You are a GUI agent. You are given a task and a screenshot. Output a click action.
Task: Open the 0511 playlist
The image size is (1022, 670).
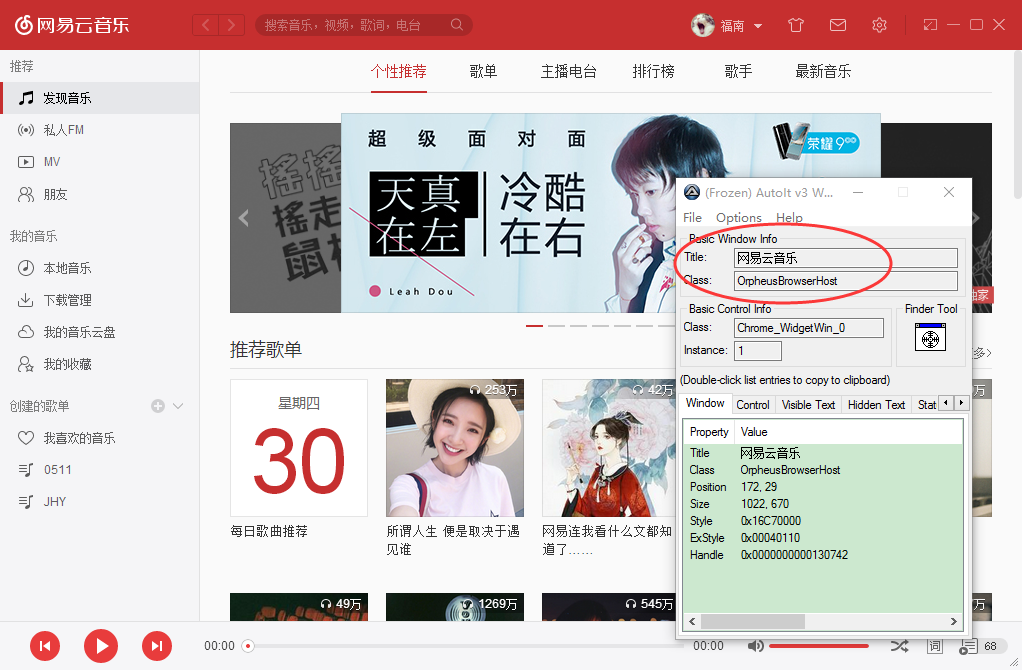click(100, 469)
